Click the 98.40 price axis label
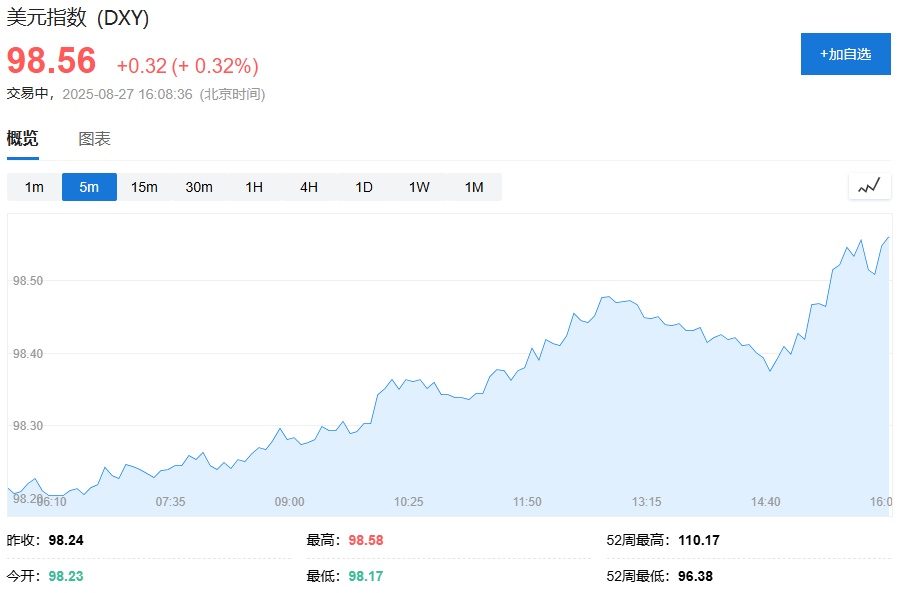 (28, 354)
